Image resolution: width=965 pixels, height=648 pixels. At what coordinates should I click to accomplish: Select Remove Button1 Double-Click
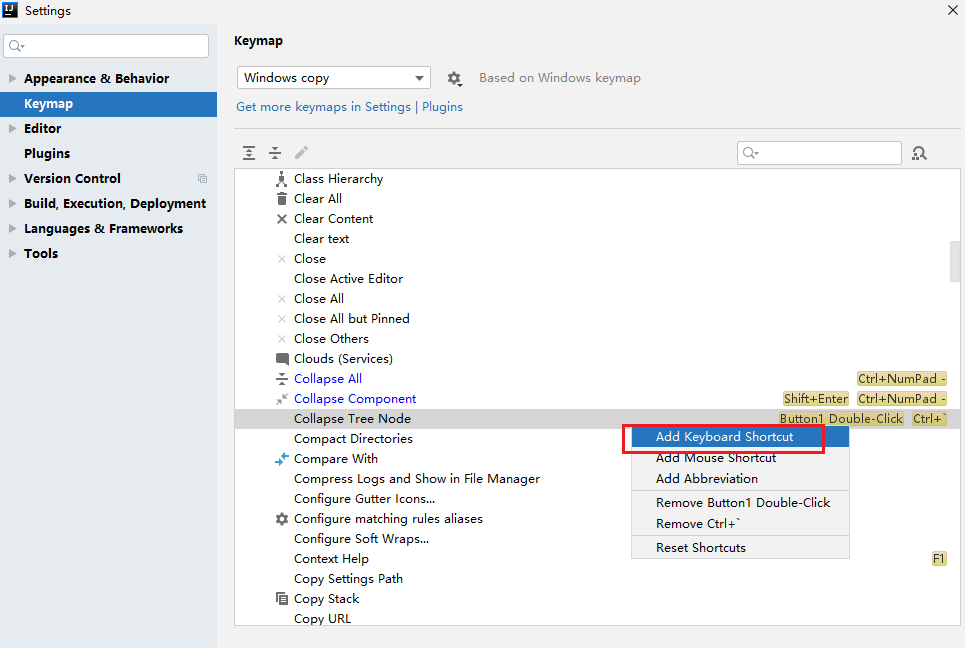740,503
